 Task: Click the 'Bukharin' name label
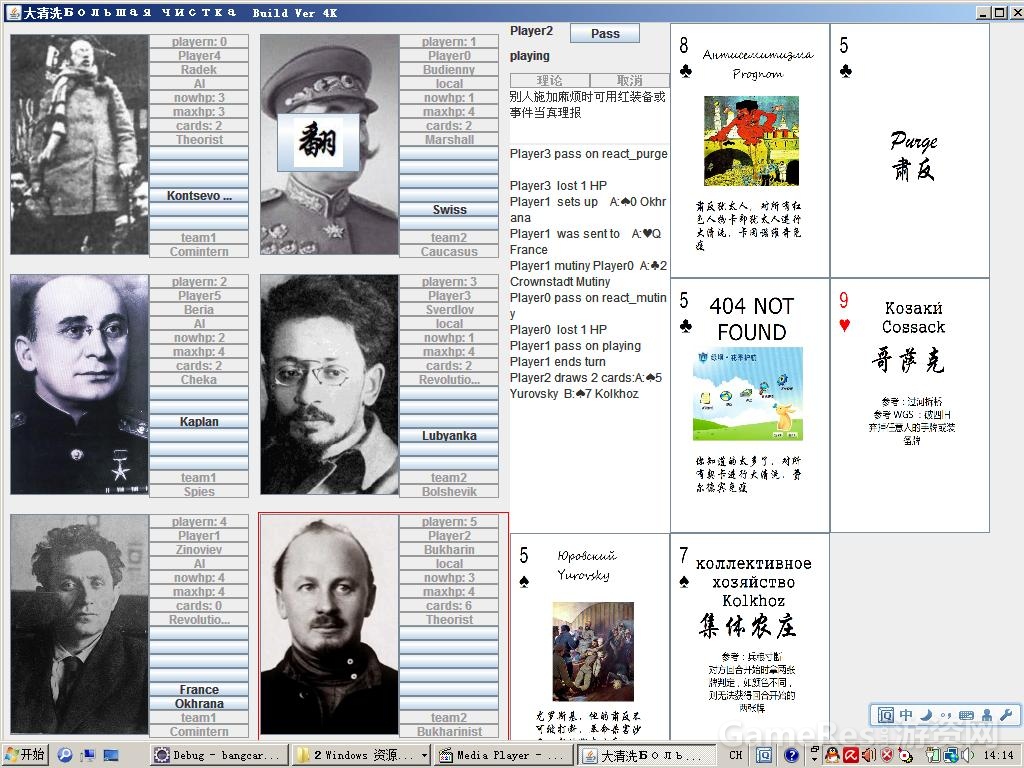coord(449,550)
